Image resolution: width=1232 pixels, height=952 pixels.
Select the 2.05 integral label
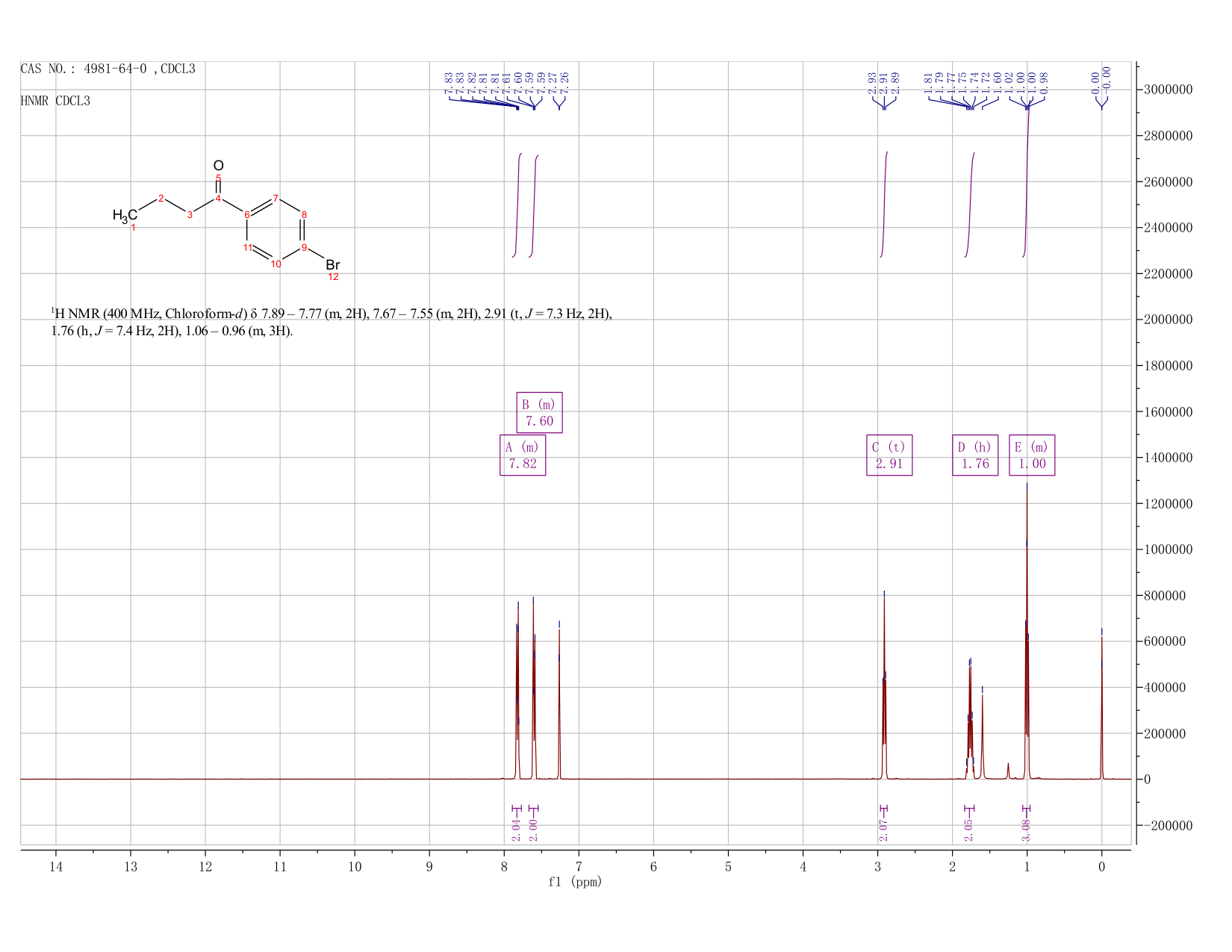click(x=968, y=830)
